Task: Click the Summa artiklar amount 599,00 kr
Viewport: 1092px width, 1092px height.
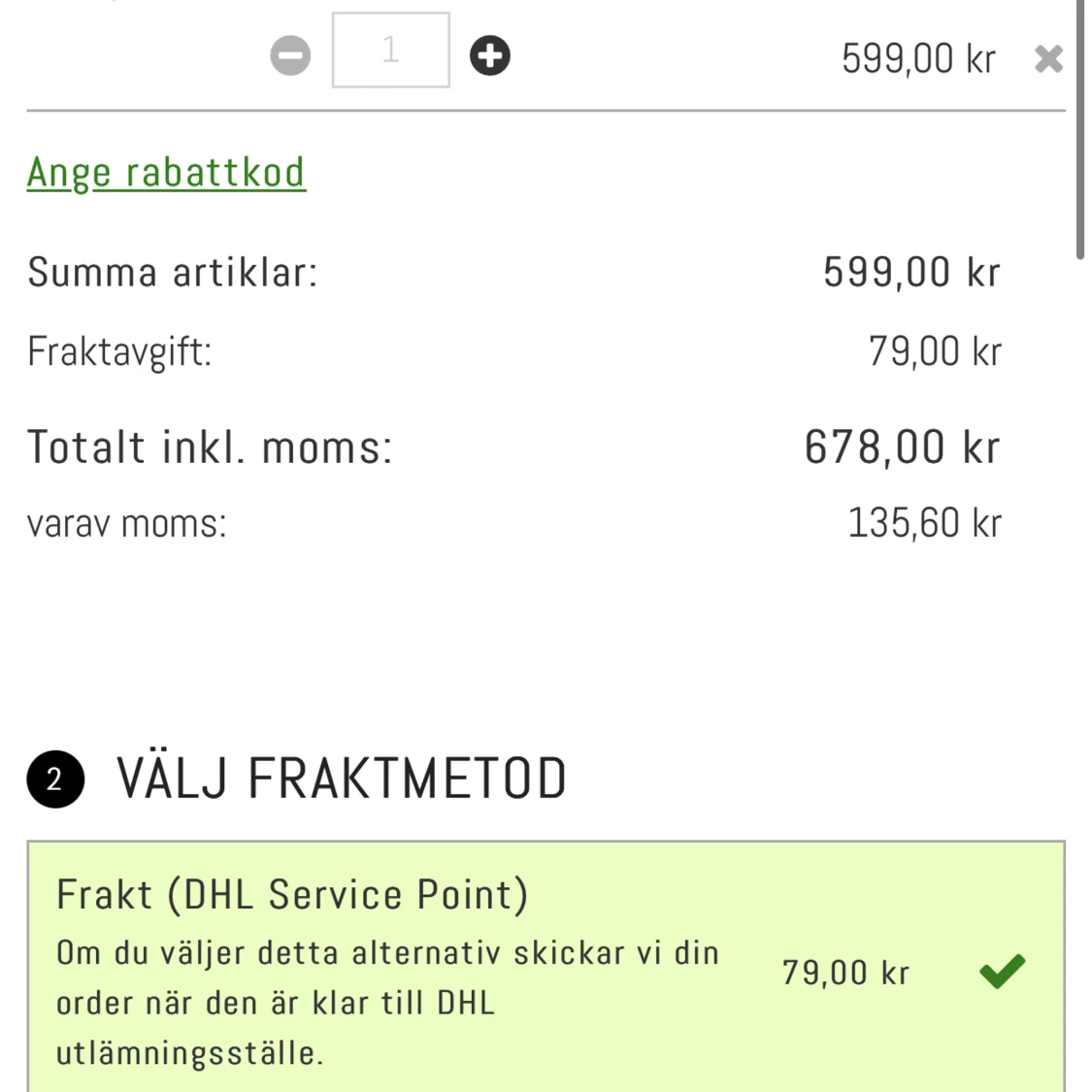Action: pos(911,272)
